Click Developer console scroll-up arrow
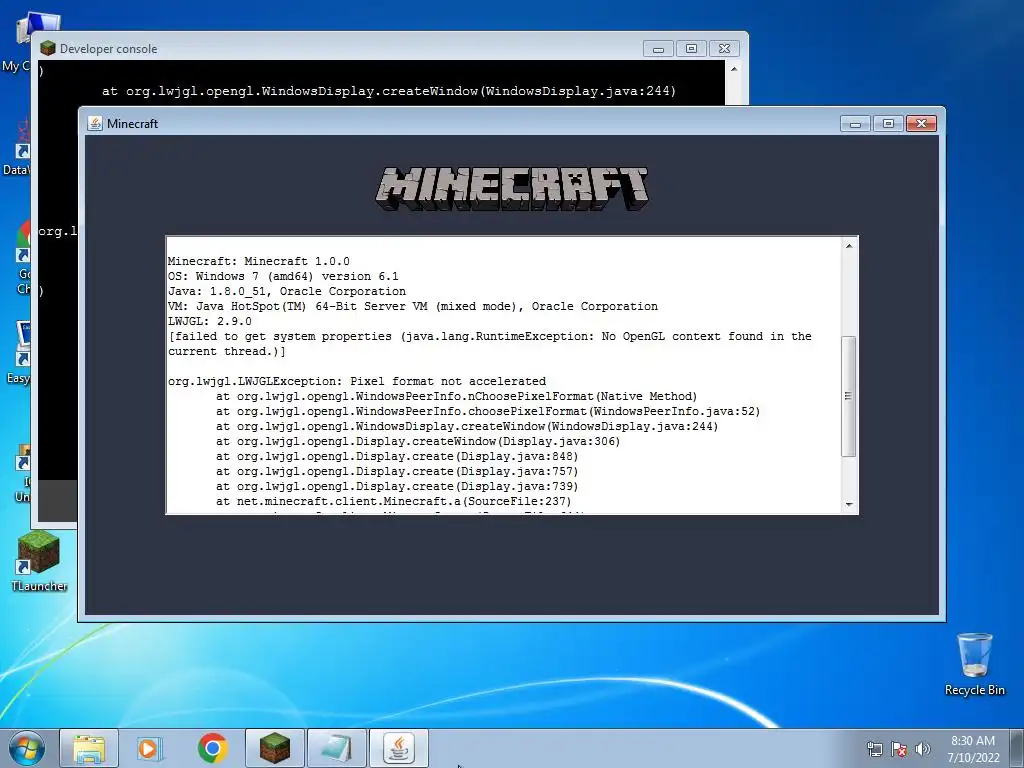Image resolution: width=1024 pixels, height=768 pixels. coord(734,69)
